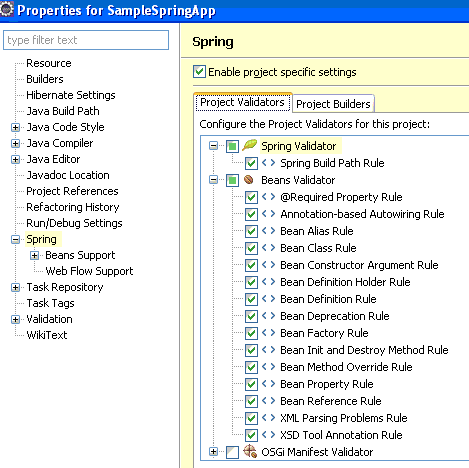Click the Properties window gear icon

[7, 9]
